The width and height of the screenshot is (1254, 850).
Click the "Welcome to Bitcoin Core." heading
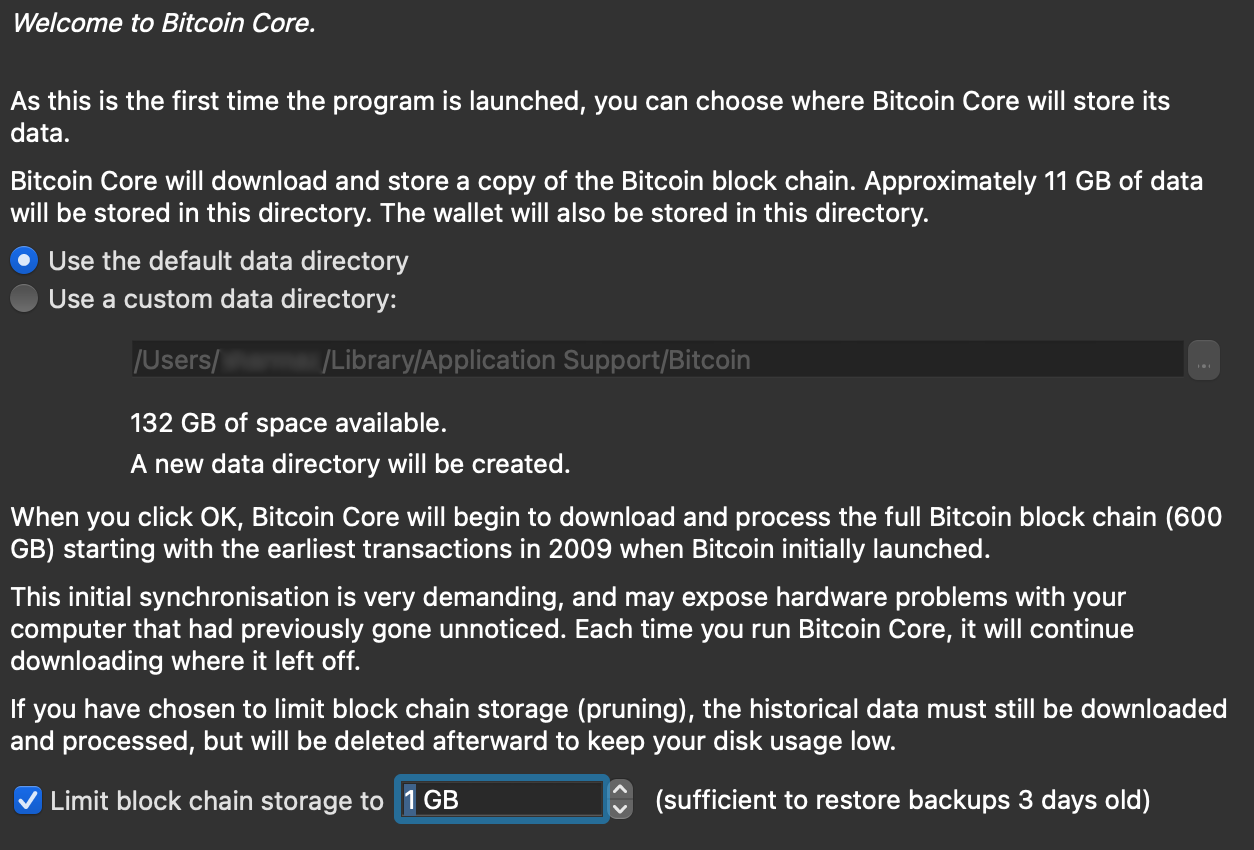tap(164, 23)
